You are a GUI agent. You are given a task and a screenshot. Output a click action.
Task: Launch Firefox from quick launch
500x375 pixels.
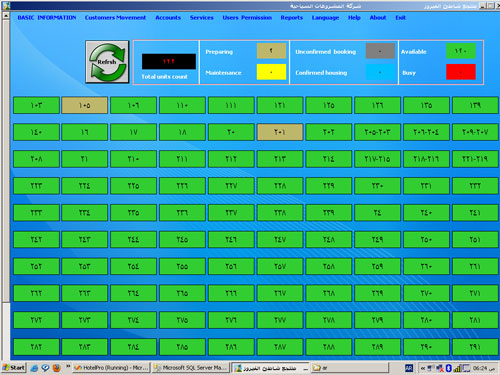pyautogui.click(x=57, y=368)
